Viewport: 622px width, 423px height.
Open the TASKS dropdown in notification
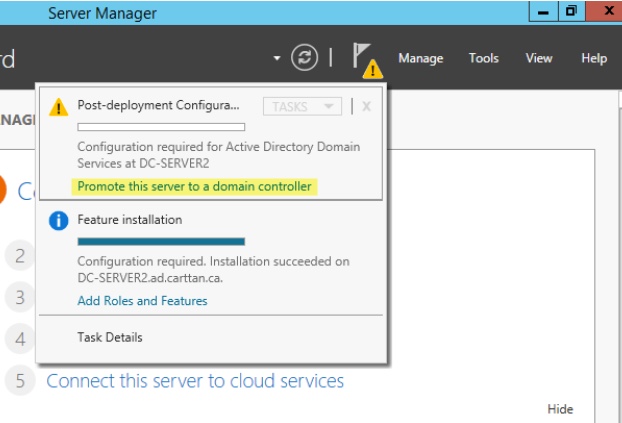pos(302,106)
